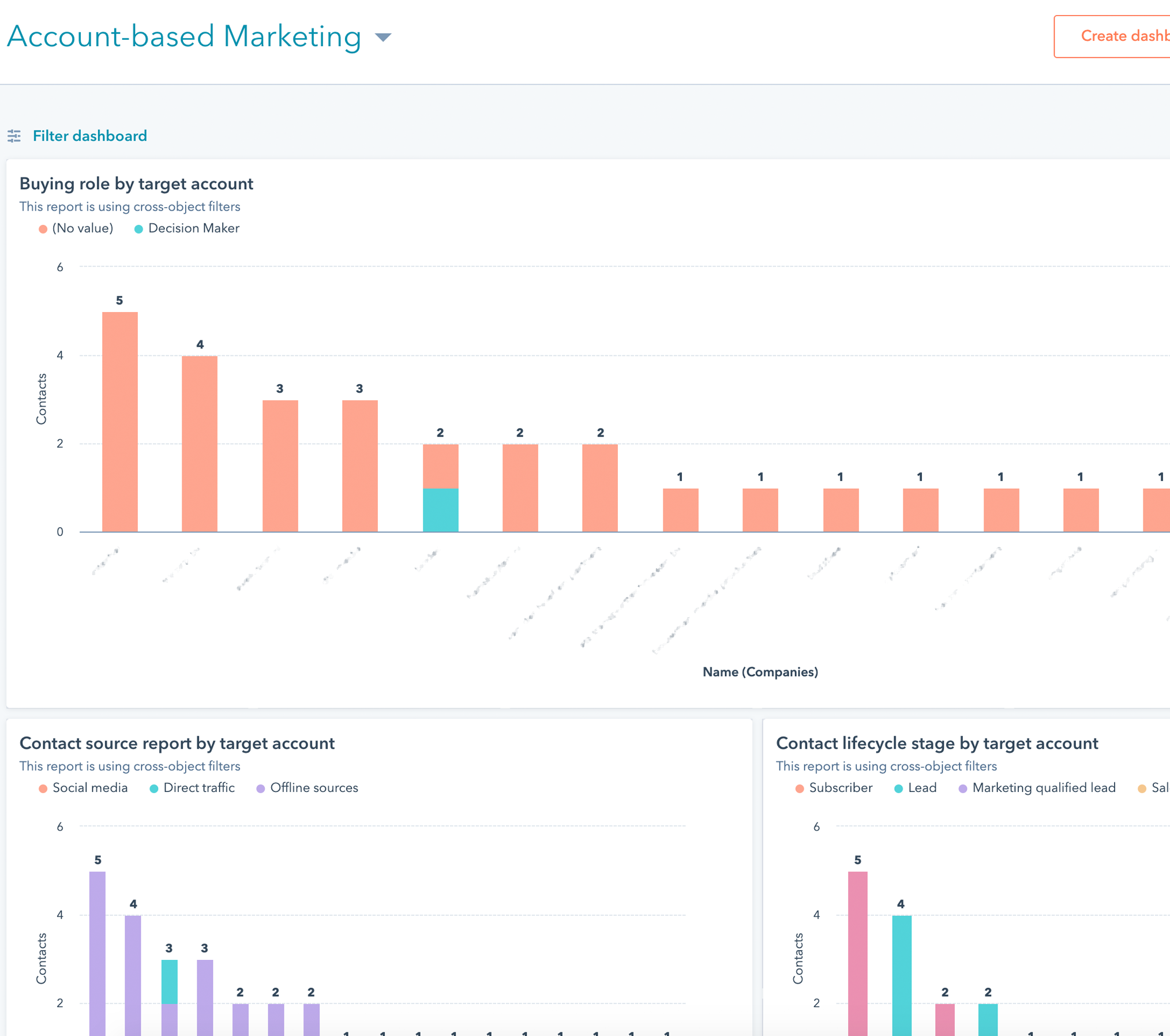
Task: Click the purple 5-contact bar in Contact source chart
Action: pos(97,954)
